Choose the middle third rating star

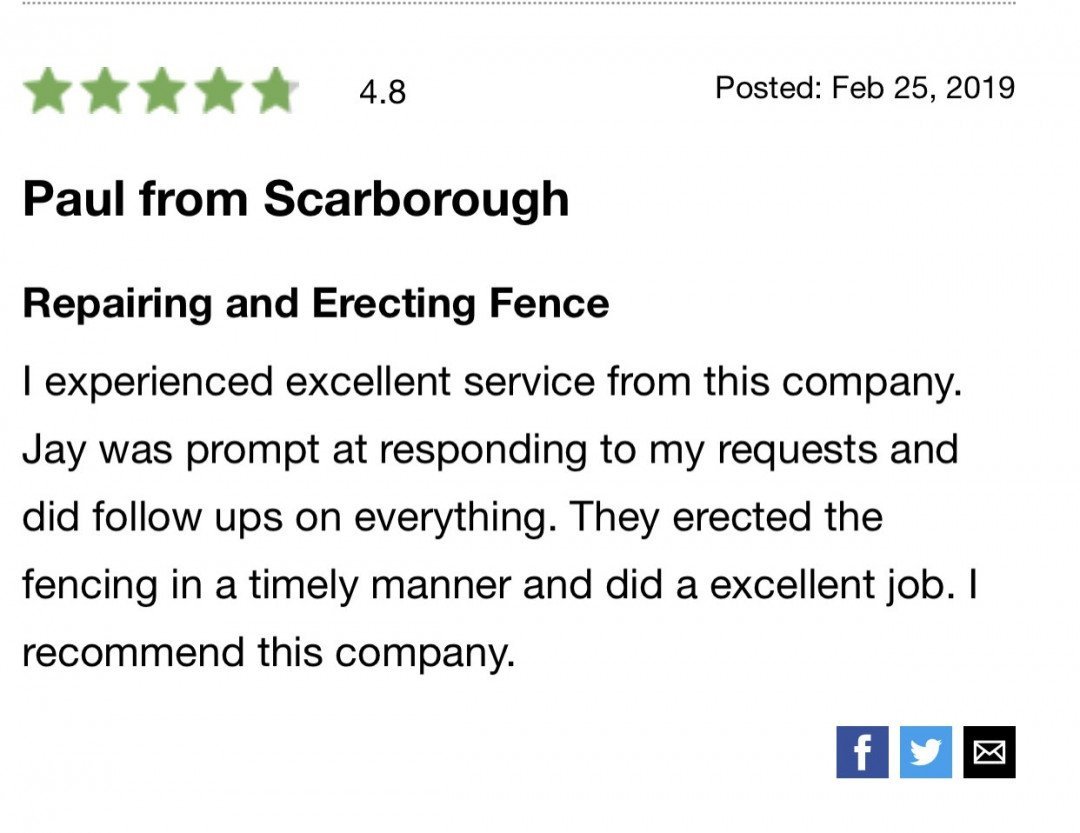[x=162, y=90]
